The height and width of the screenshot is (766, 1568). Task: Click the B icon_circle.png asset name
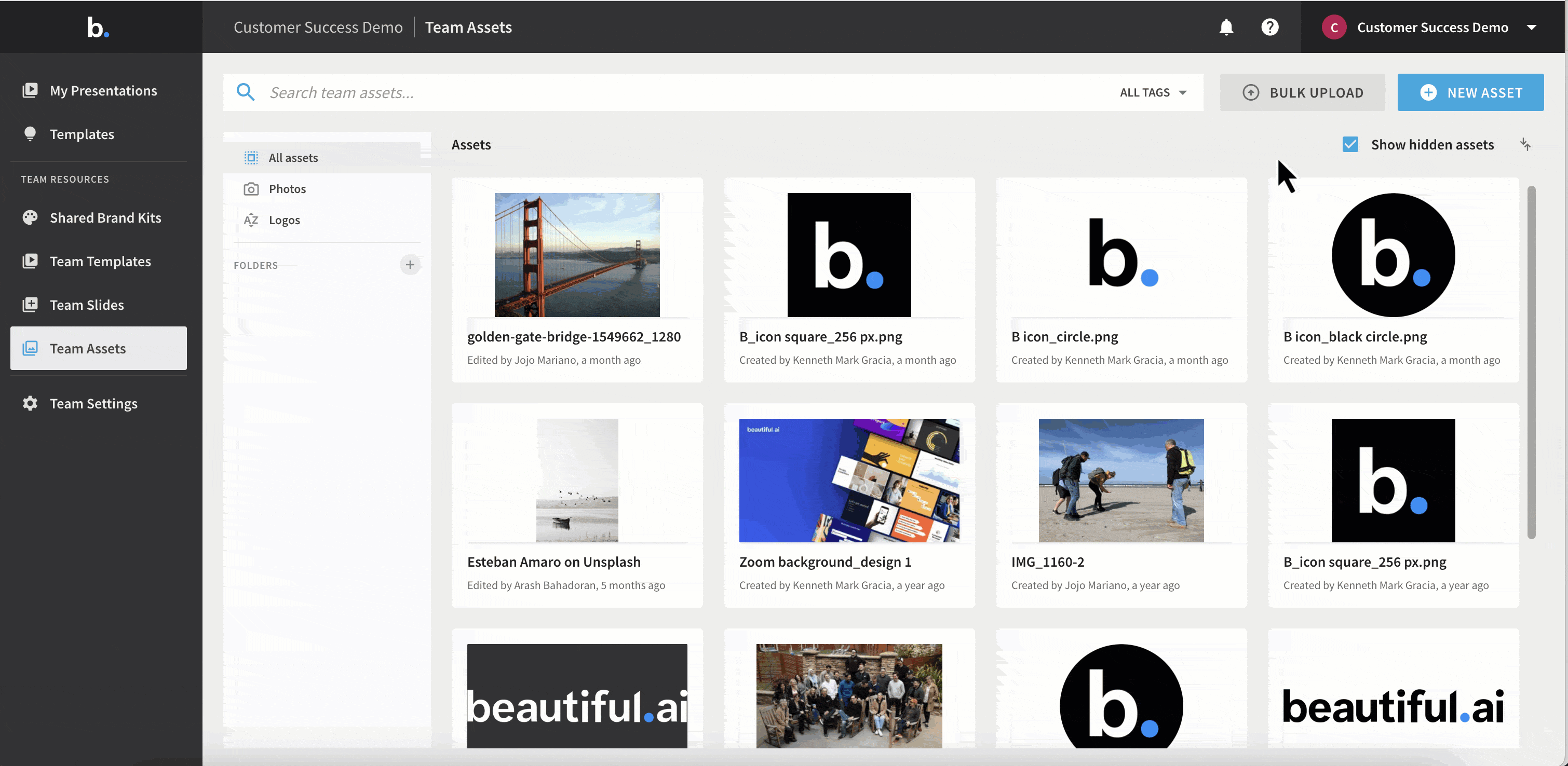click(x=1064, y=336)
